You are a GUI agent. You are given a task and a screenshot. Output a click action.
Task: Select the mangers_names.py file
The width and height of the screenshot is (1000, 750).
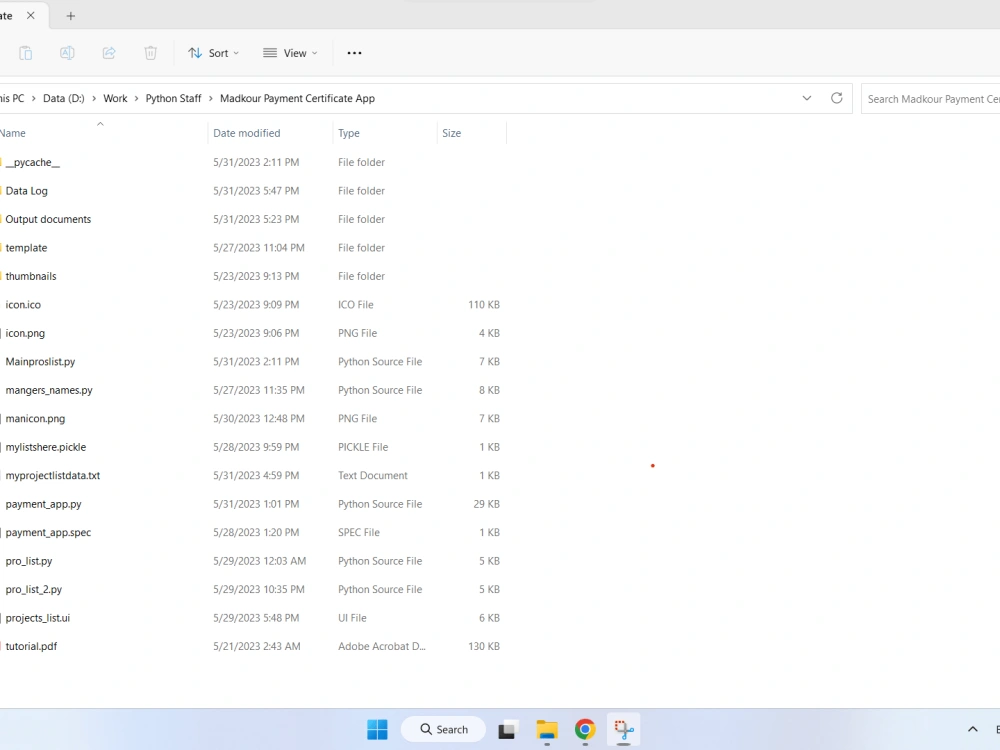click(x=49, y=390)
